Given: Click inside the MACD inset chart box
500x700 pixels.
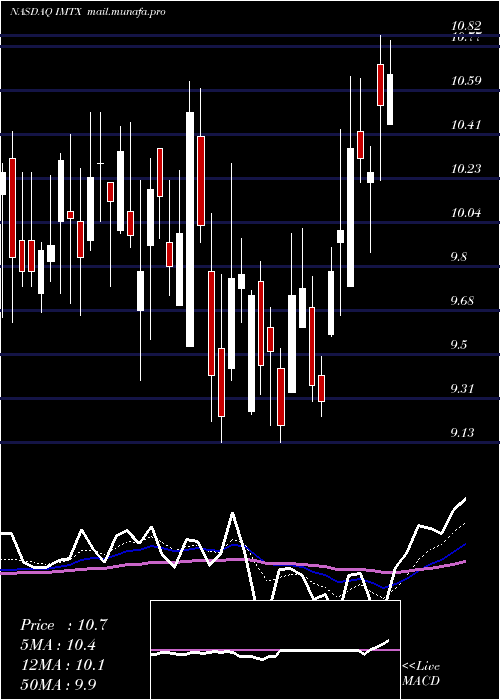Looking at the screenshot, I should click(275, 650).
